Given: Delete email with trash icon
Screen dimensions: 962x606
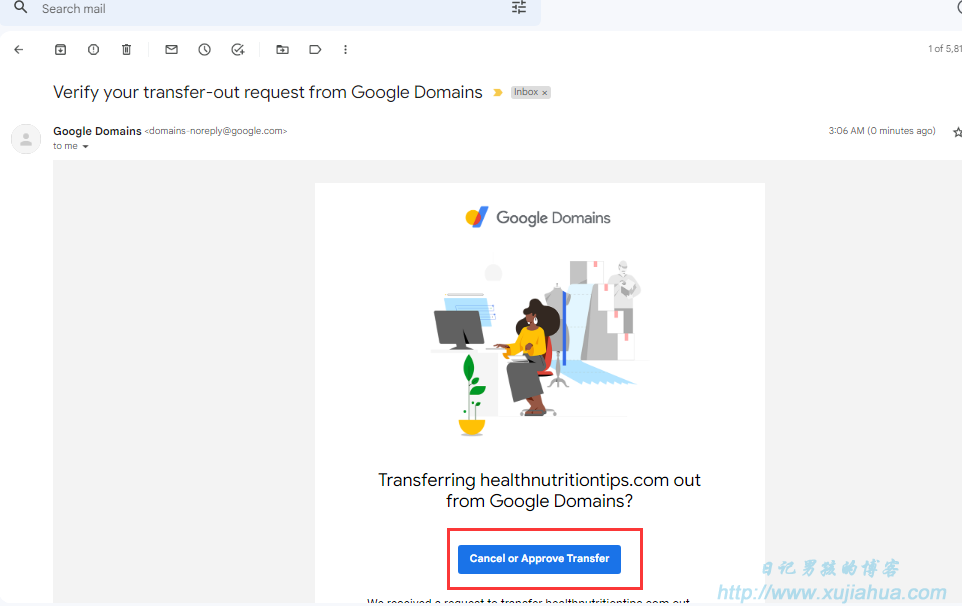Looking at the screenshot, I should coord(126,50).
